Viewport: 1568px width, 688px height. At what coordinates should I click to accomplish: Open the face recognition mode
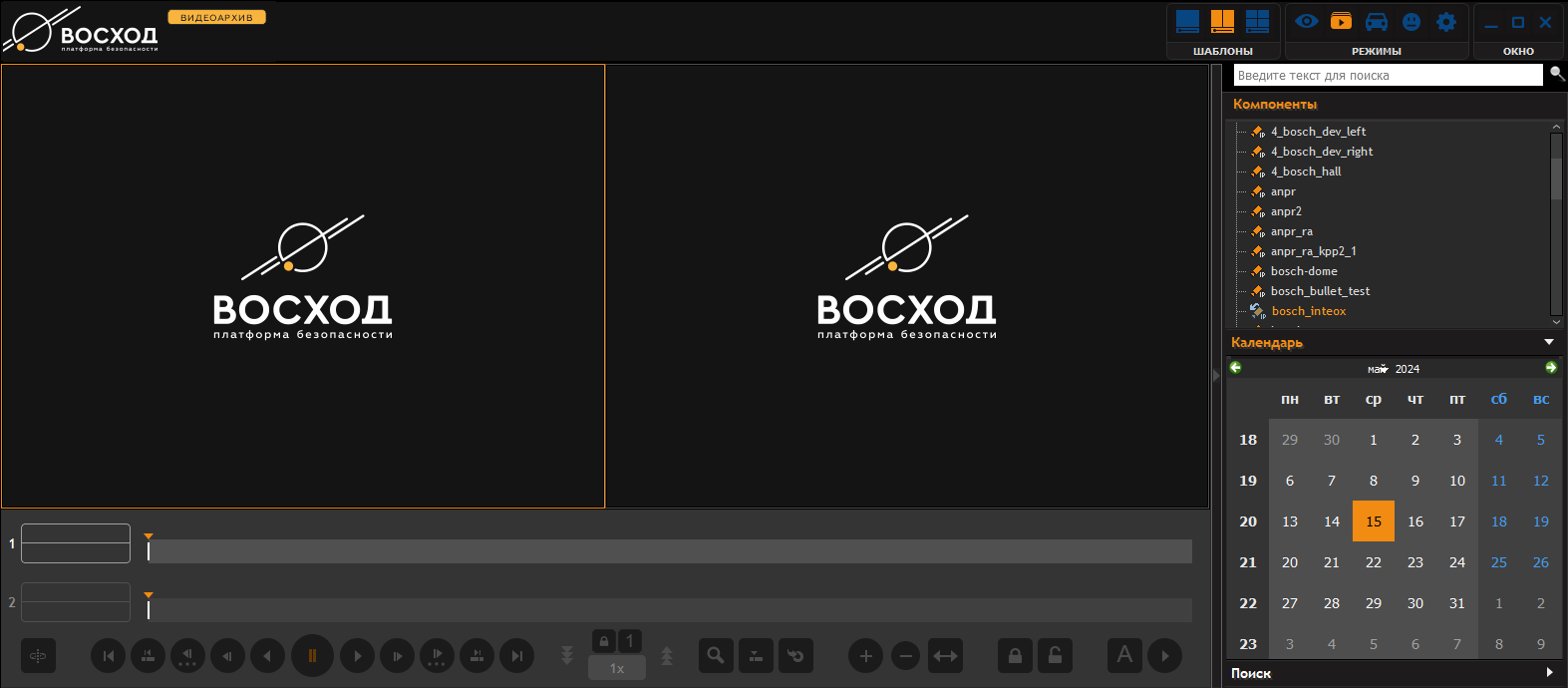[1411, 21]
